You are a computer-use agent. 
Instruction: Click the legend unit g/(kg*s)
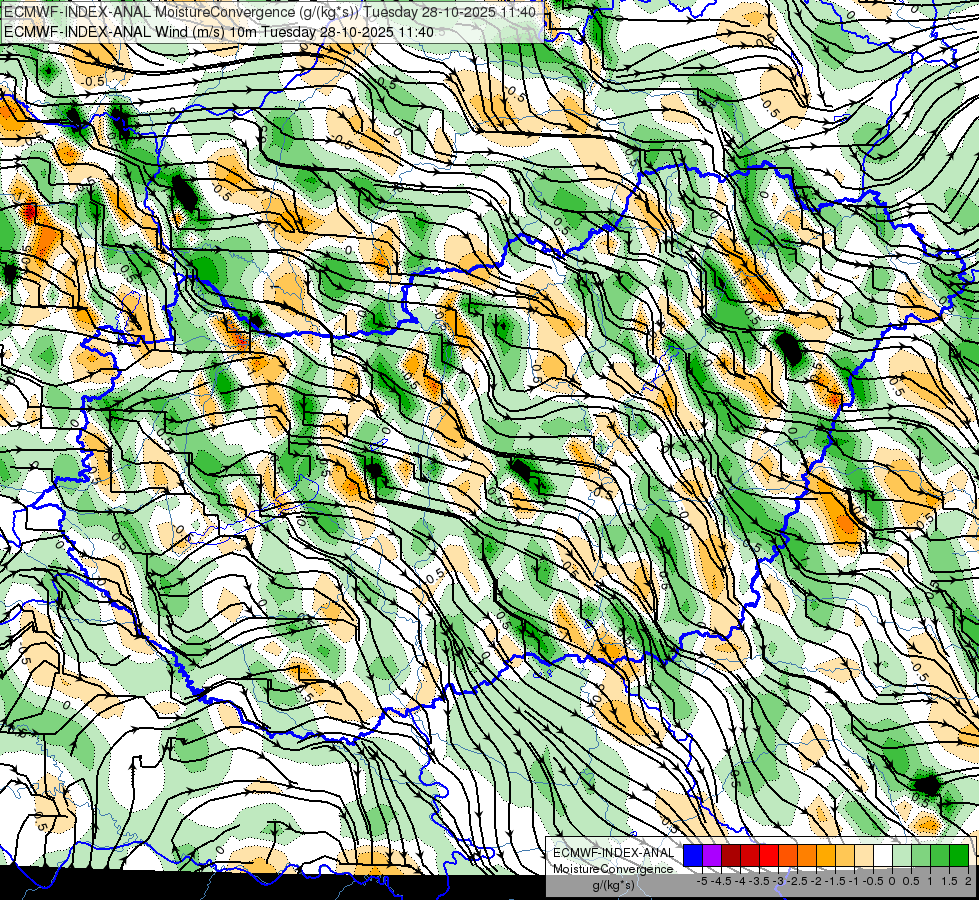point(613,886)
